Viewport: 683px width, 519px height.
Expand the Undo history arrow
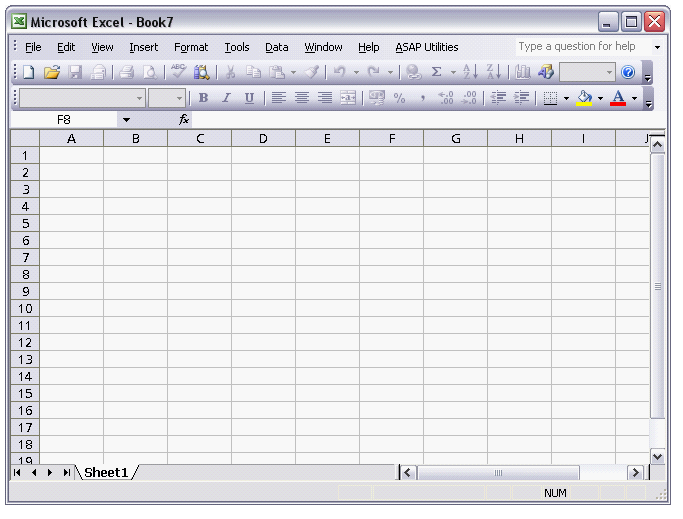coord(356,73)
